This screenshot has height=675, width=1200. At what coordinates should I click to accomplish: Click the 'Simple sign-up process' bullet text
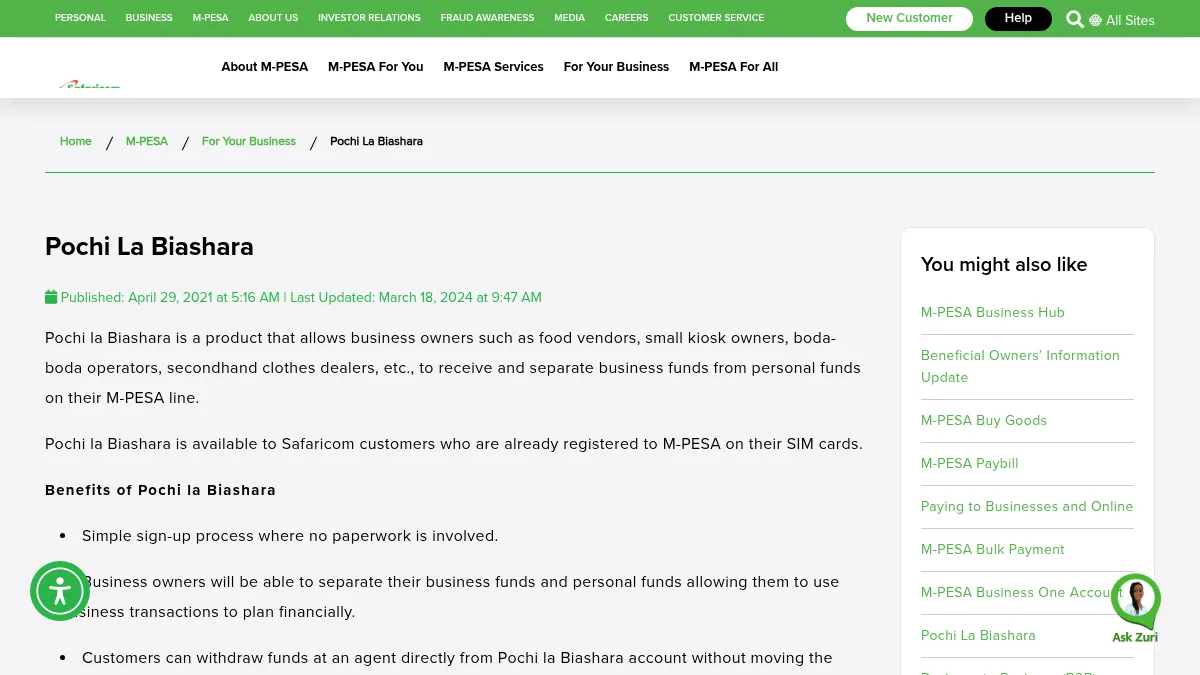290,536
